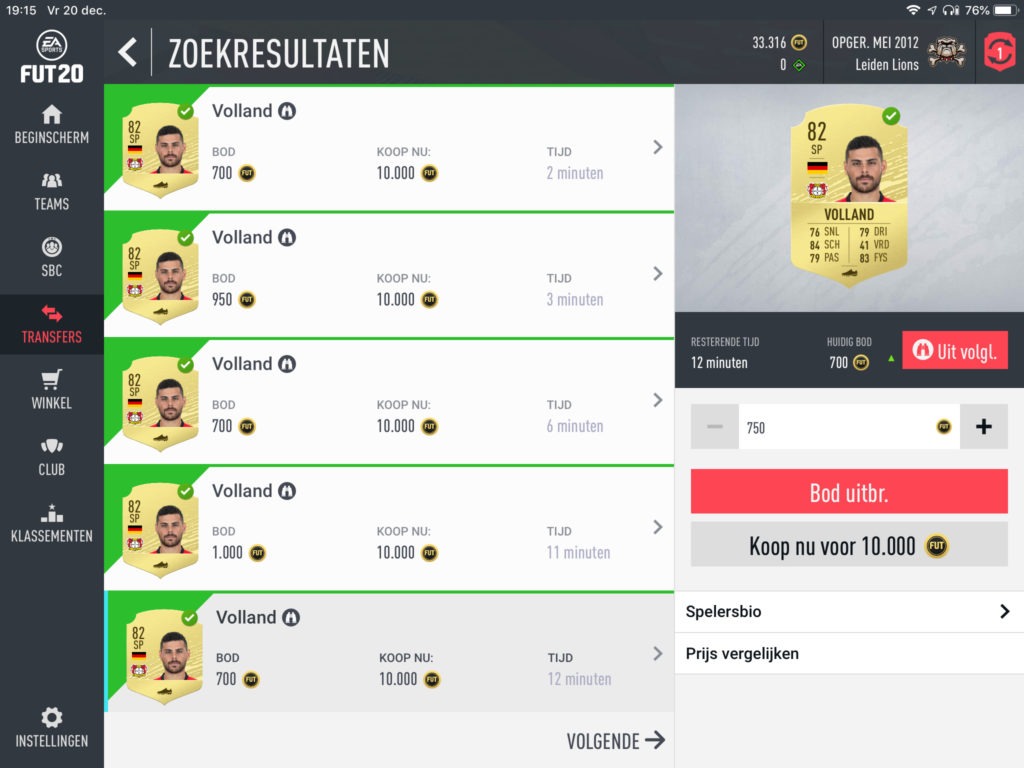Toggle Uit volgl. watch button
The image size is (1024, 768).
(x=955, y=351)
